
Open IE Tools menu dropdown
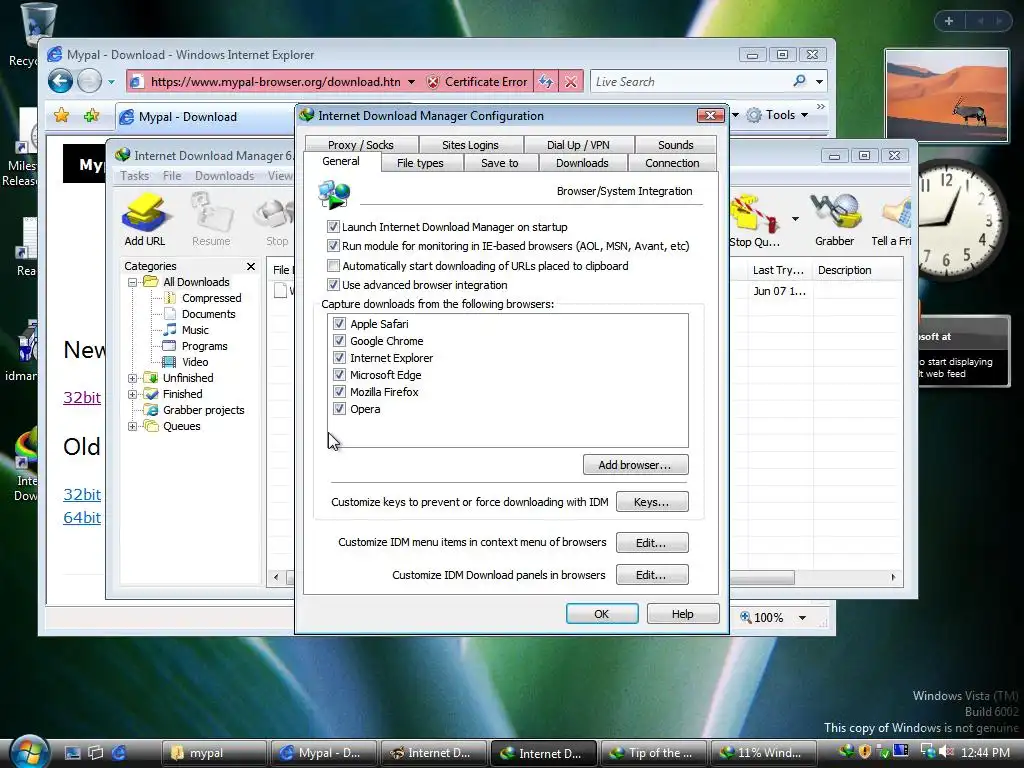778,115
